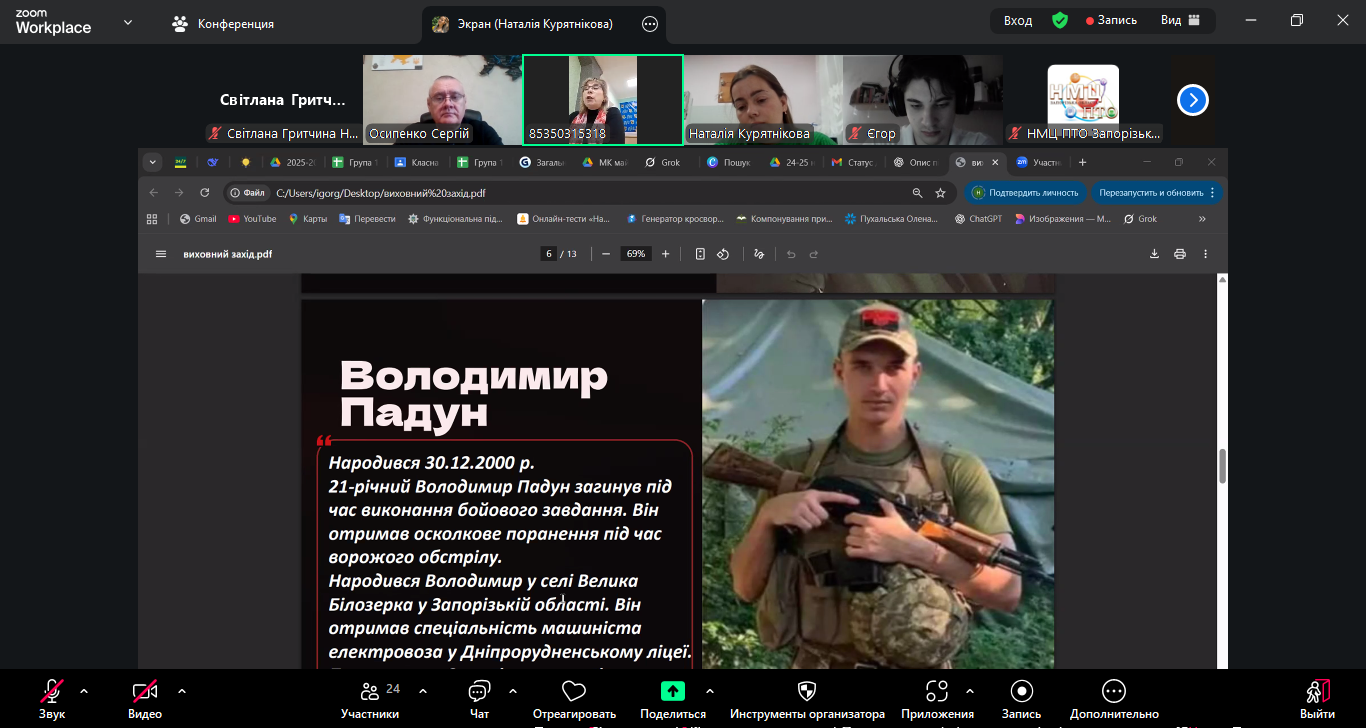1366x728 pixels.
Task: Select the Єгор participant video thumbnail
Action: tap(923, 100)
